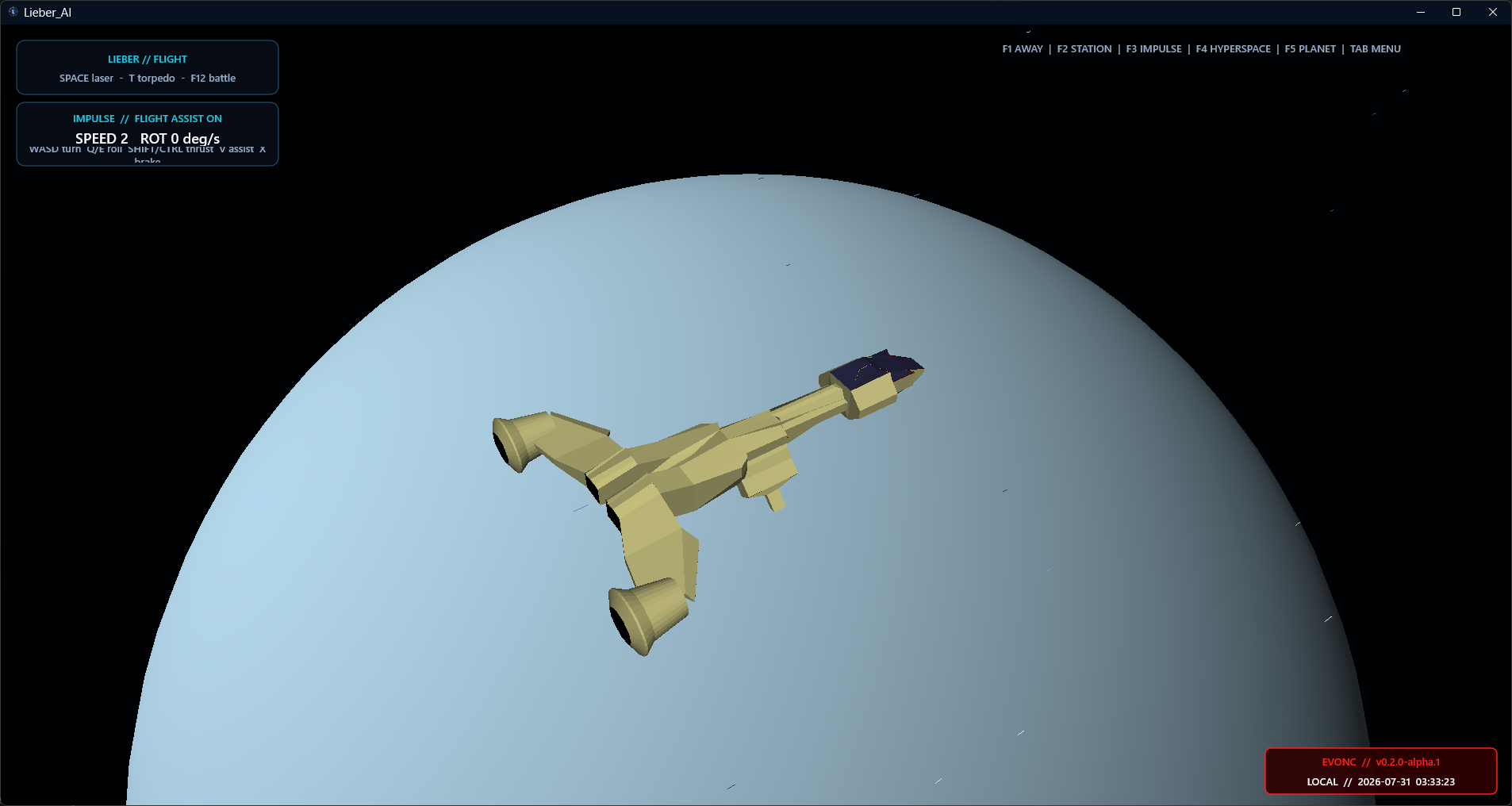The height and width of the screenshot is (806, 1512).
Task: Close the Lieber_AI window
Action: tap(1493, 12)
